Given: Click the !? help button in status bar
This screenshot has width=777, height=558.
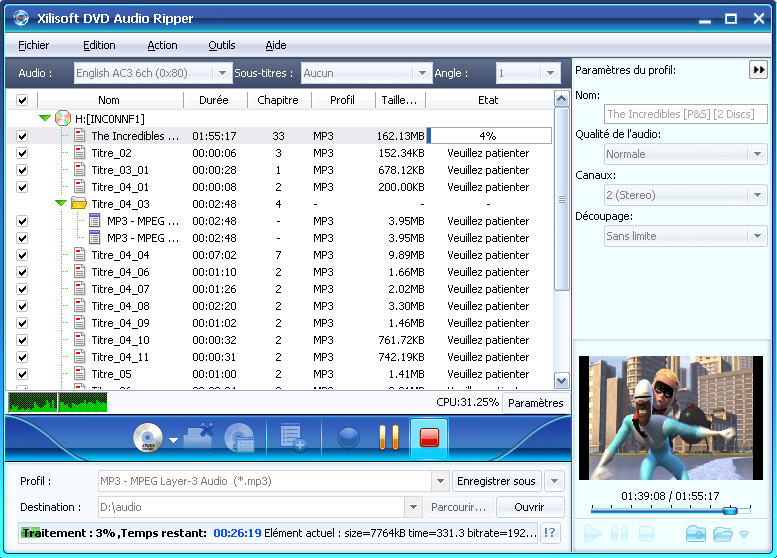Looking at the screenshot, I should pos(550,533).
